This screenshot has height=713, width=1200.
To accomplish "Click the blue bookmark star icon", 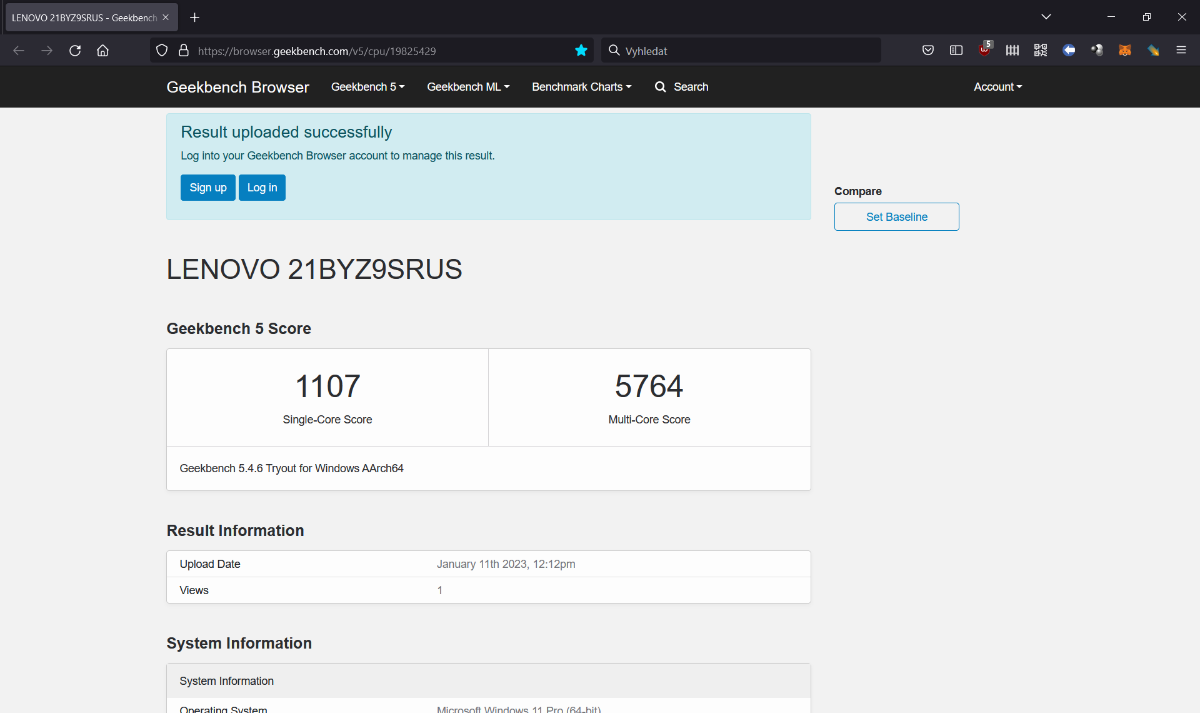I will (x=581, y=50).
